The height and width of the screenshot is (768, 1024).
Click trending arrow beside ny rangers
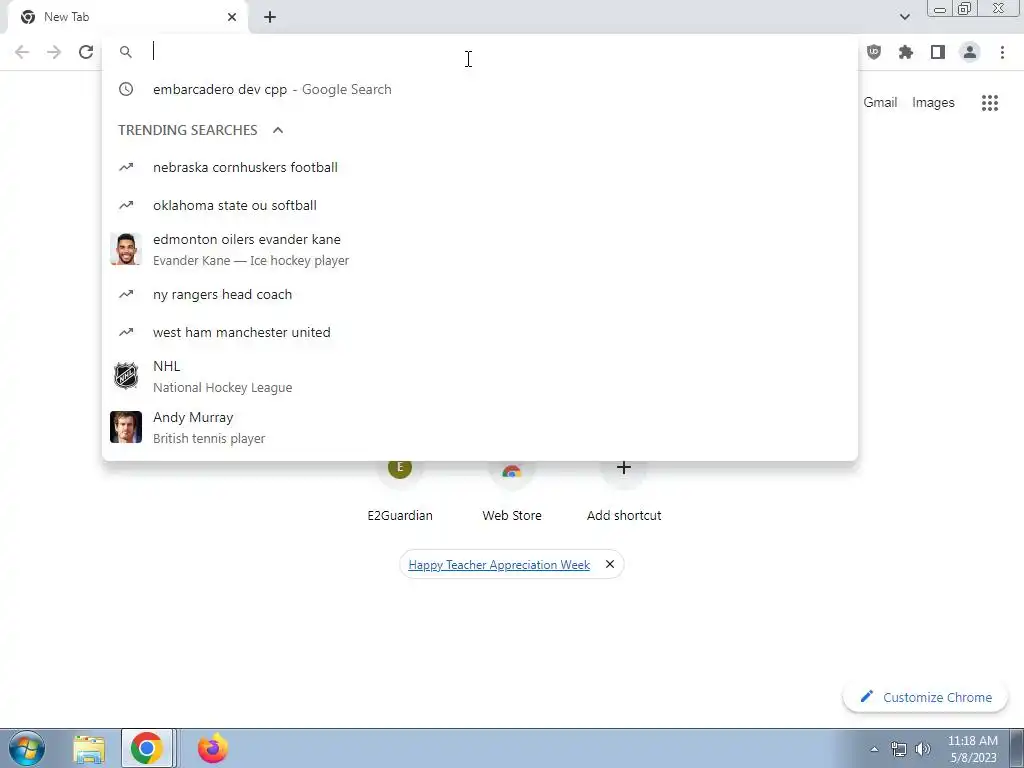(126, 295)
